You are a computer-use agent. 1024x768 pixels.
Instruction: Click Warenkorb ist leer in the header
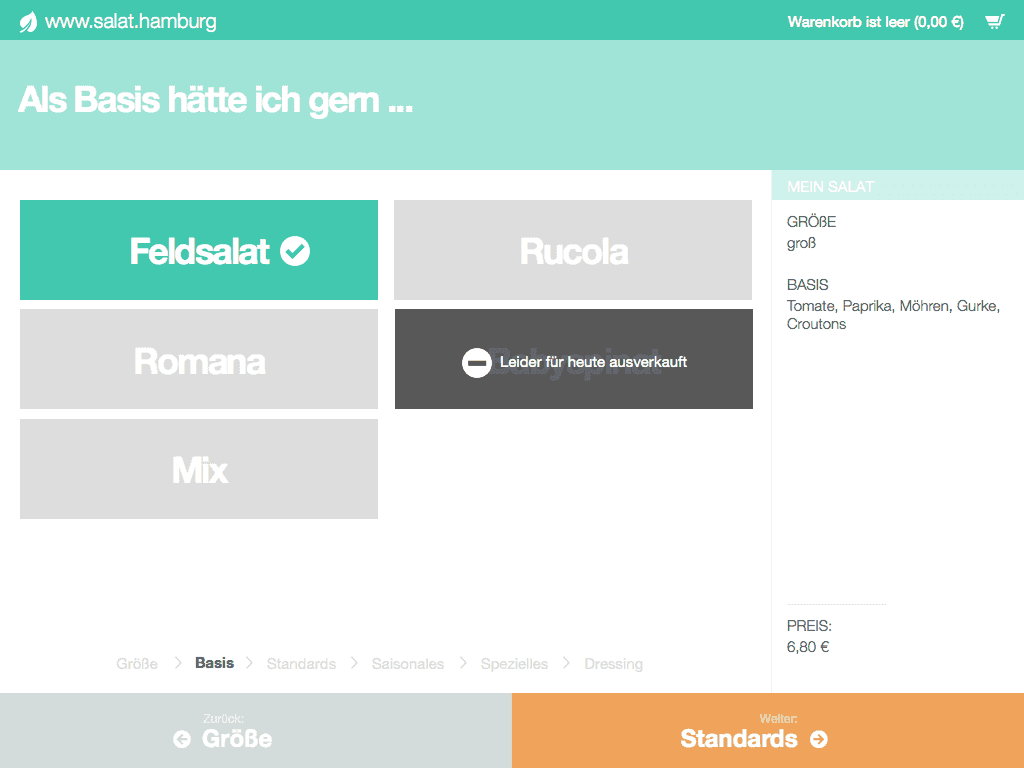pos(875,19)
